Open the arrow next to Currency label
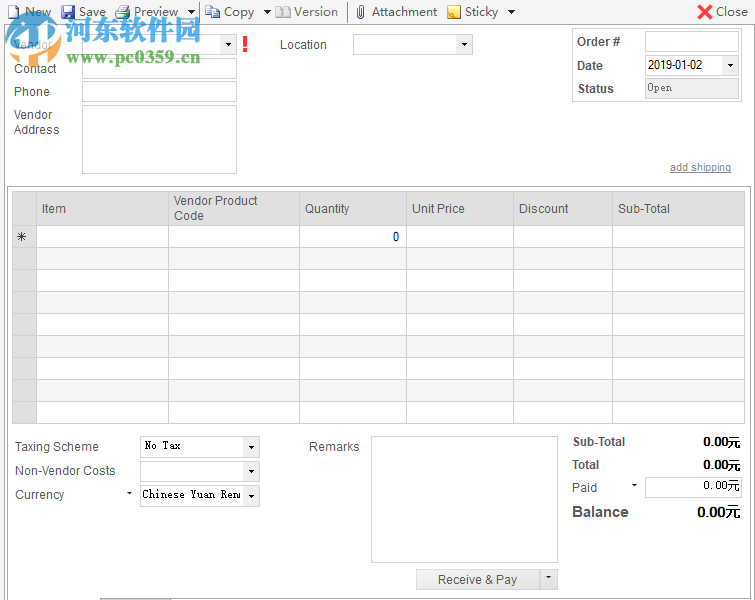The image size is (755, 600). point(129,494)
